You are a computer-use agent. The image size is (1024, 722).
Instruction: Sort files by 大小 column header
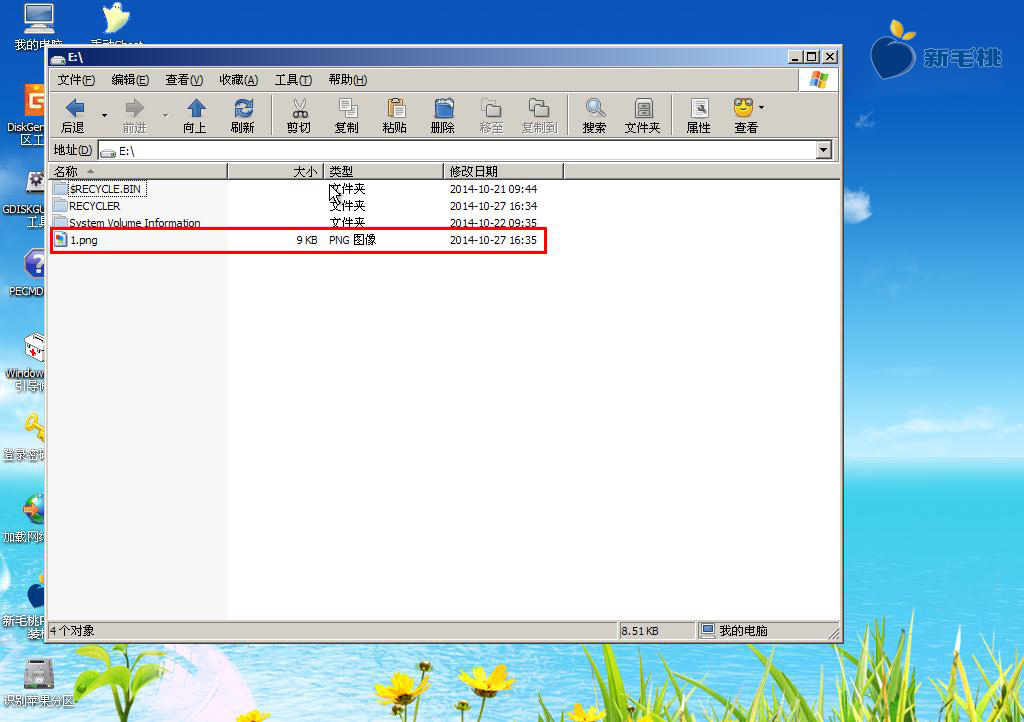tap(276, 171)
